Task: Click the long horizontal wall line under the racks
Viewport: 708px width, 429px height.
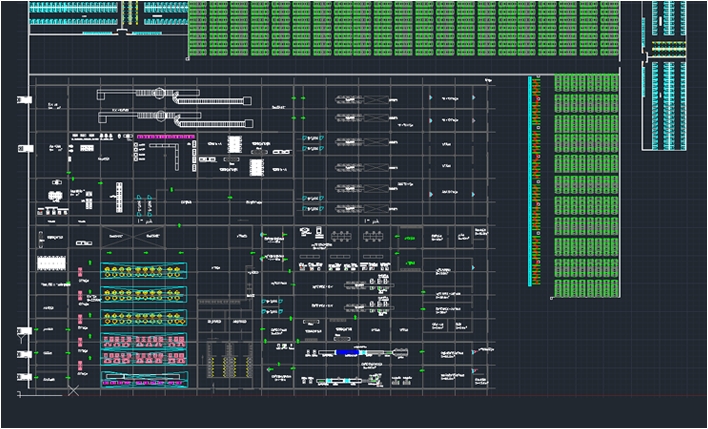Action: pyautogui.click(x=300, y=76)
